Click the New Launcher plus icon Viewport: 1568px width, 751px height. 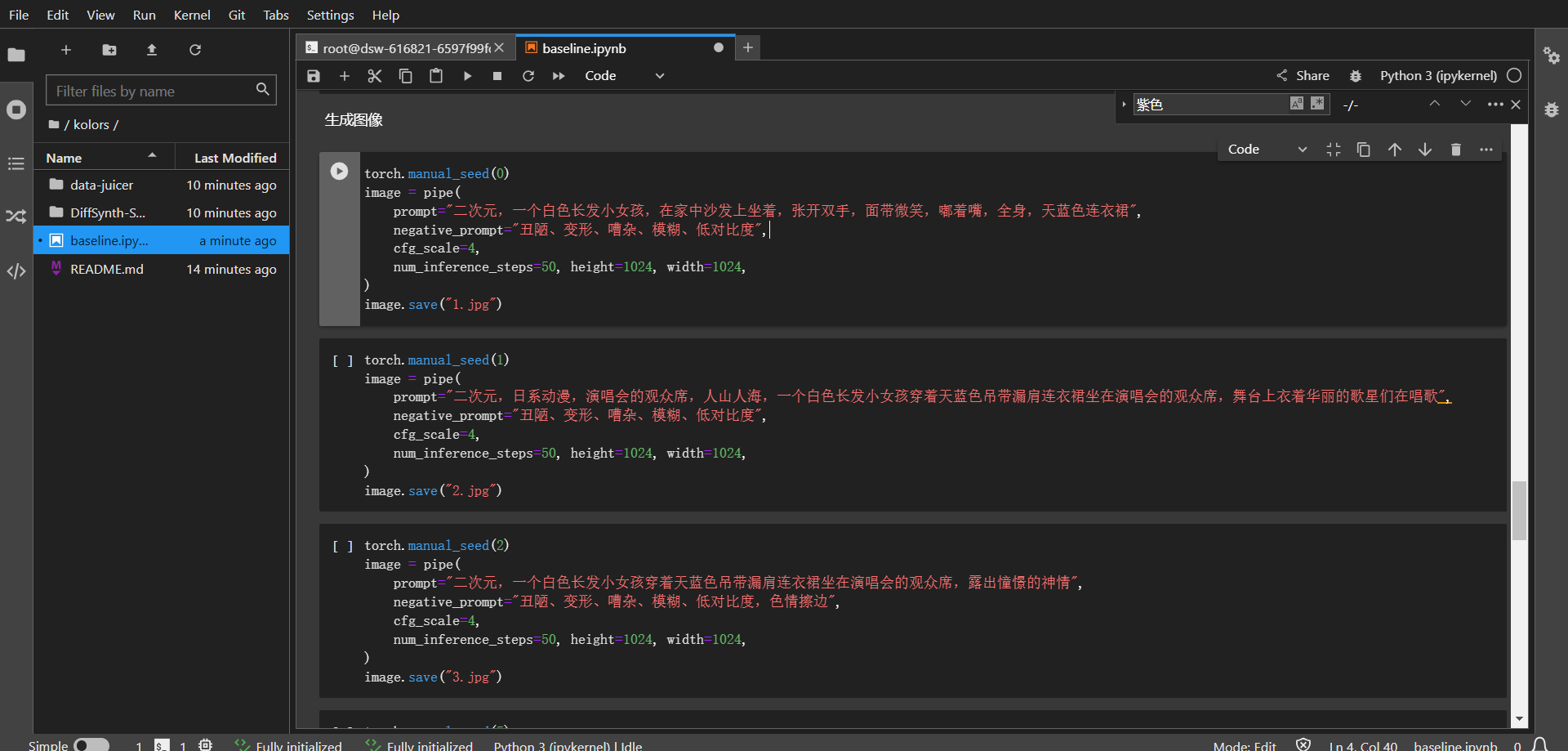[66, 50]
